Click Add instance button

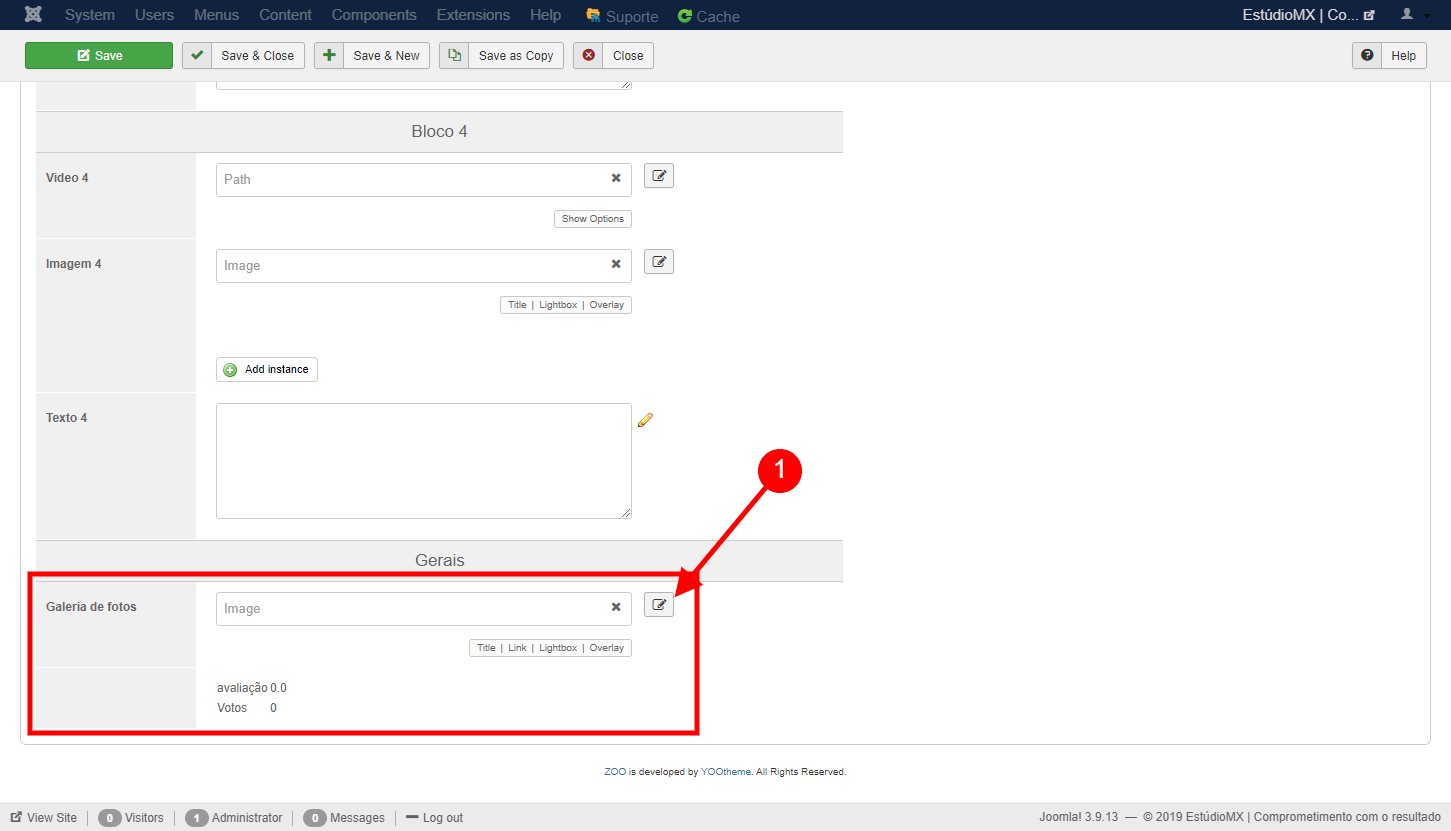click(x=267, y=370)
